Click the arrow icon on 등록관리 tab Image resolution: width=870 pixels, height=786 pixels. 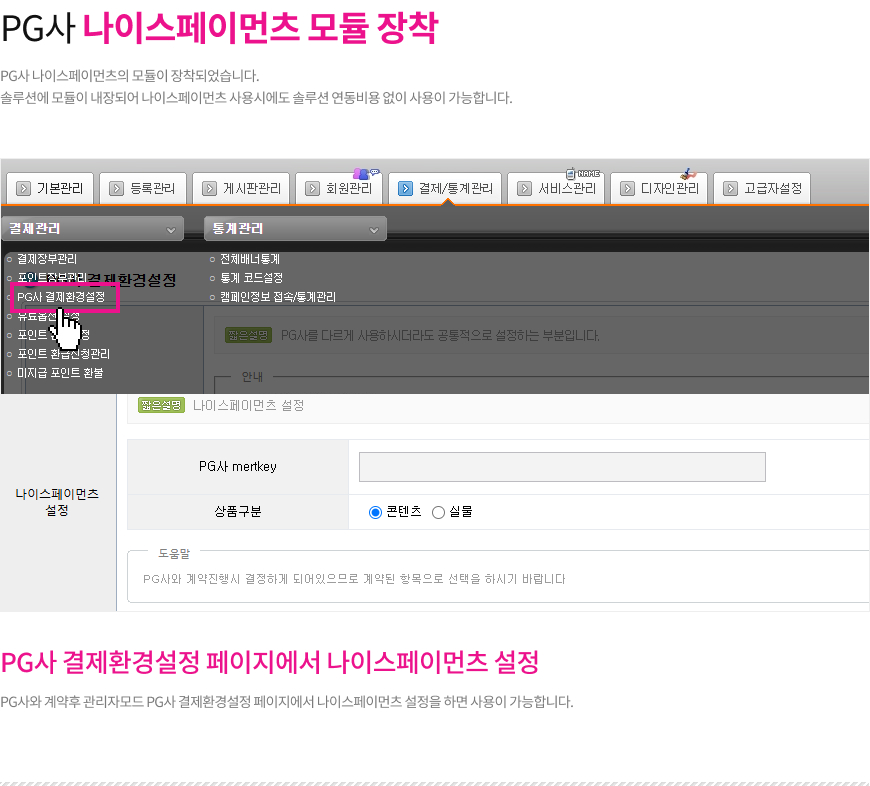point(117,188)
